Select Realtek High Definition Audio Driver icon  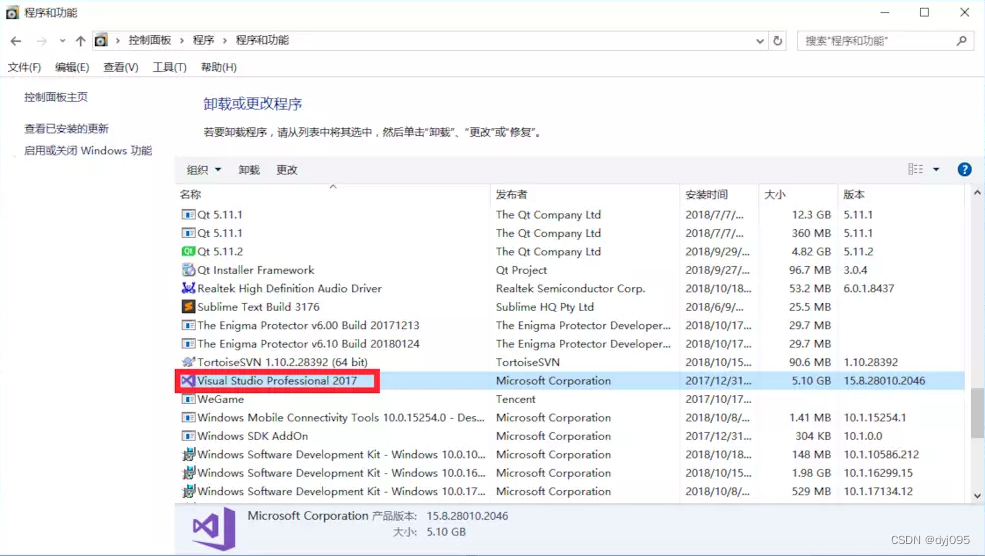pyautogui.click(x=188, y=288)
